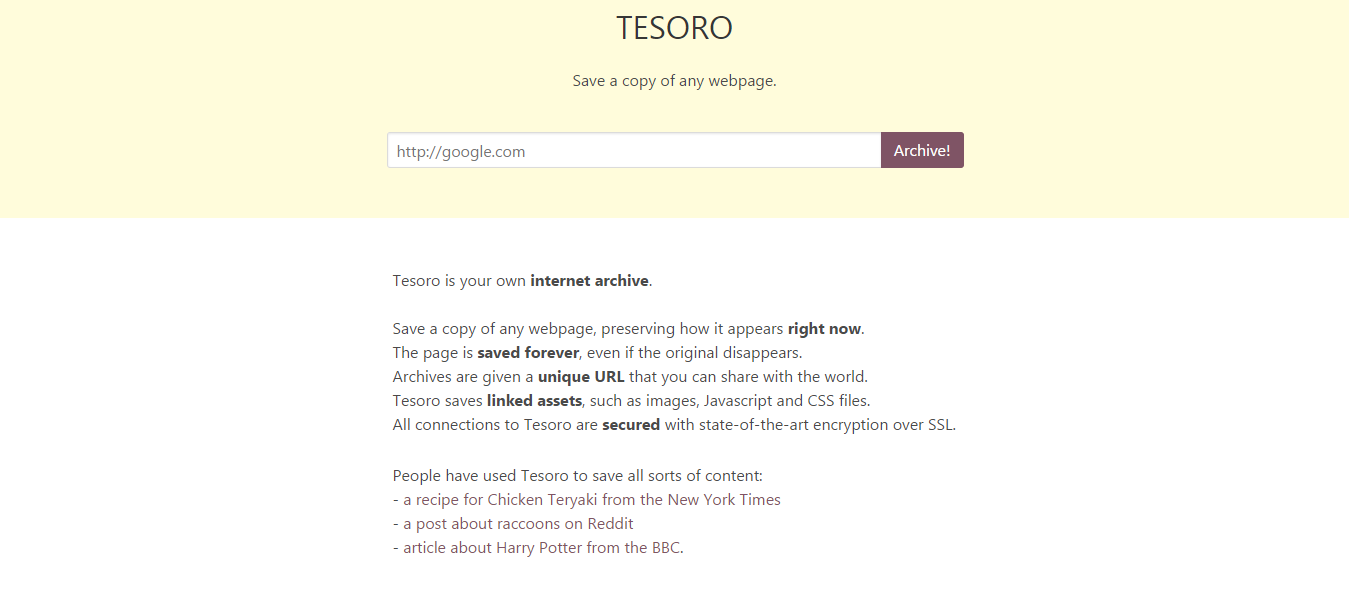Click the bold unique URL text

pos(580,376)
